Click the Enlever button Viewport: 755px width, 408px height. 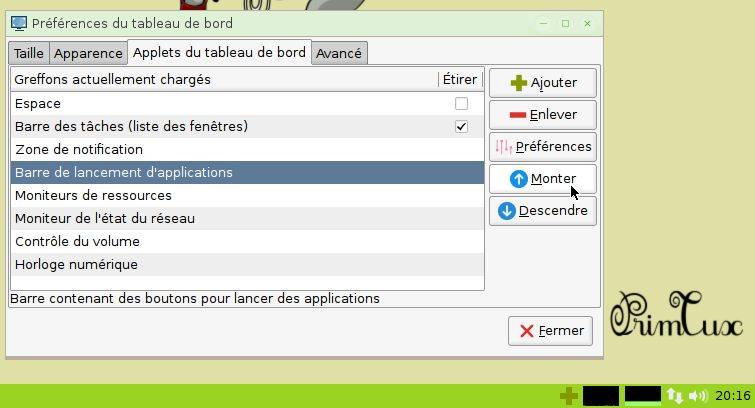pos(543,115)
